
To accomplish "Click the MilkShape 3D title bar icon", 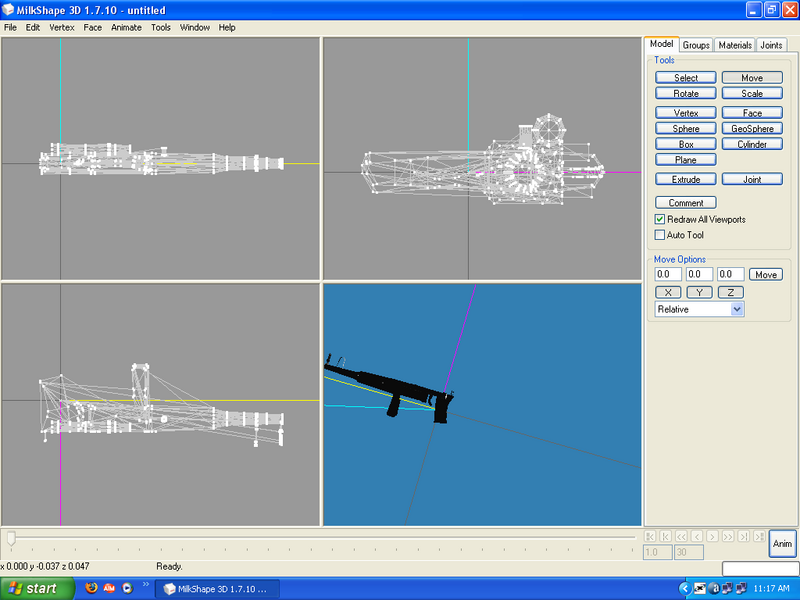I will pyautogui.click(x=8, y=10).
